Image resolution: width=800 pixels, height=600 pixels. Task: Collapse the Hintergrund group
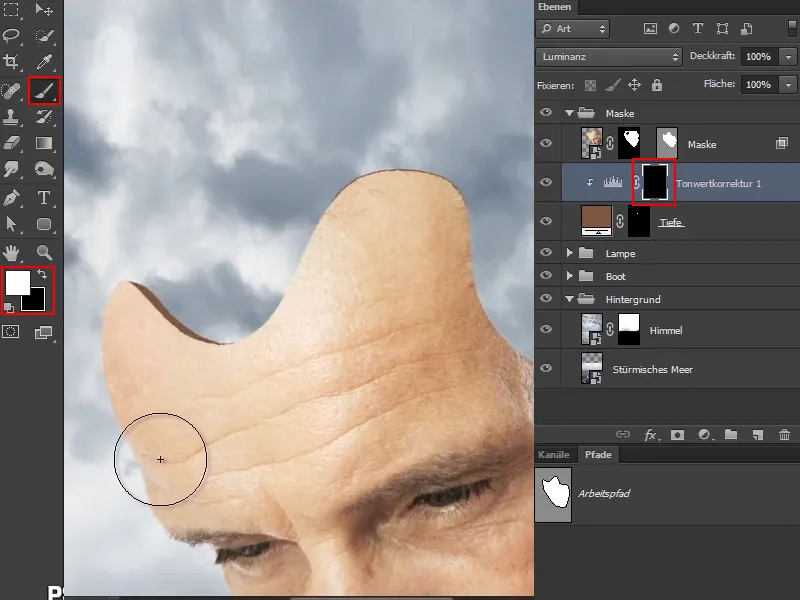click(x=569, y=299)
